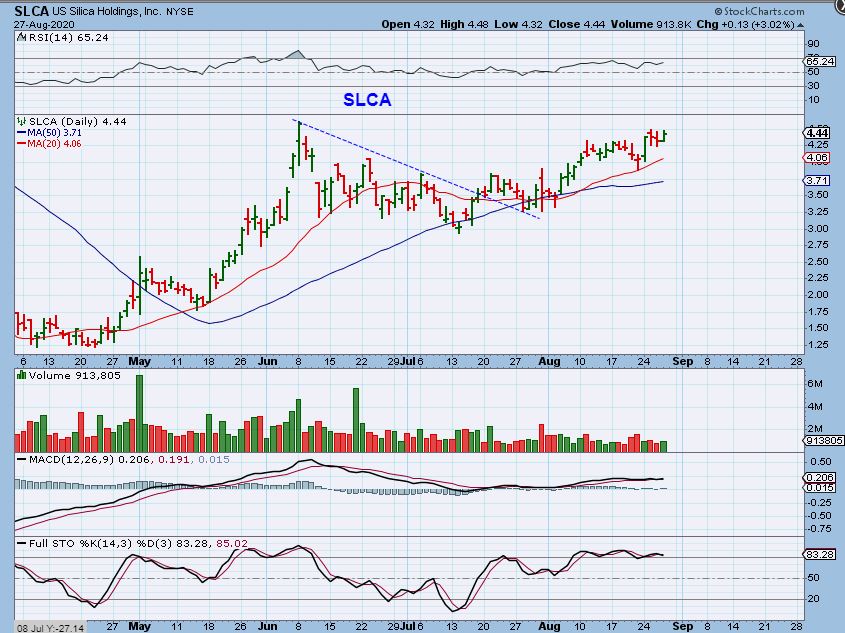Click the 4.06 moving-average tag on the price axis
Viewport: 845px width, 633px height.
[816, 158]
